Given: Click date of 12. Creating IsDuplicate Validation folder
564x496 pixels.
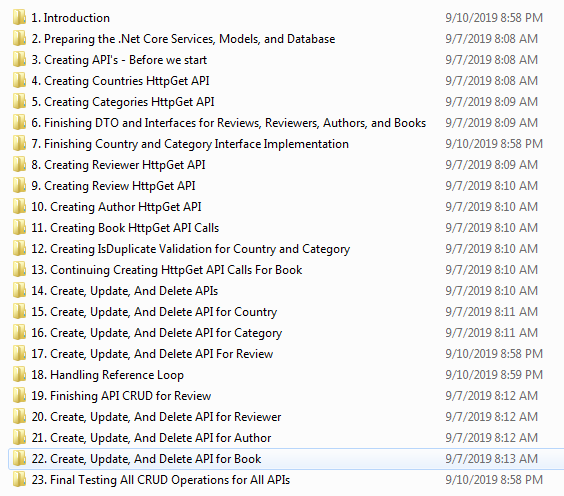Looking at the screenshot, I should point(491,249).
